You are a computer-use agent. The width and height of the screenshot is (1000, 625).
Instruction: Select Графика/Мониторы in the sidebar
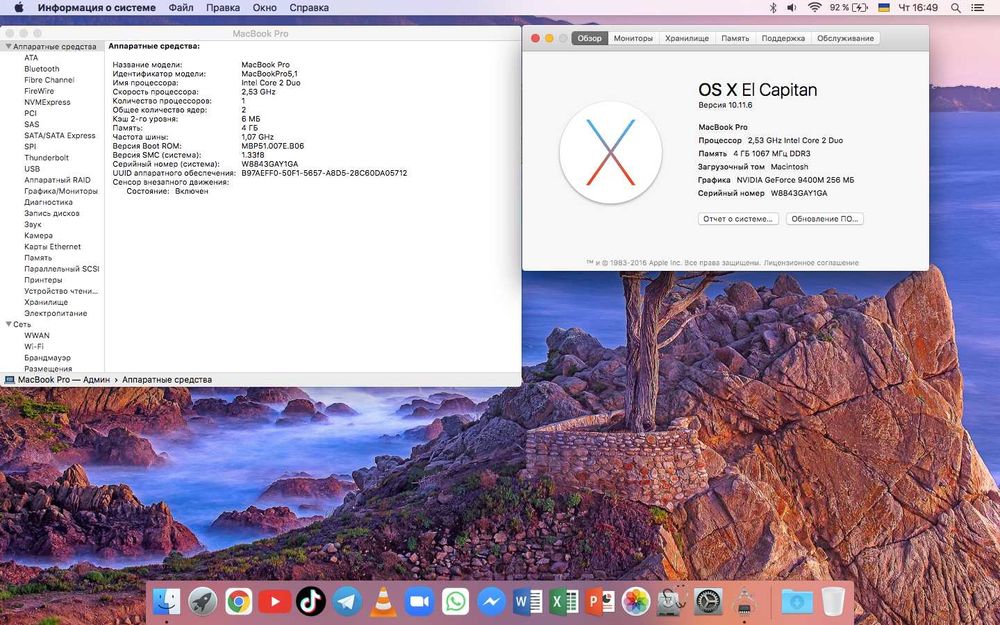61,191
